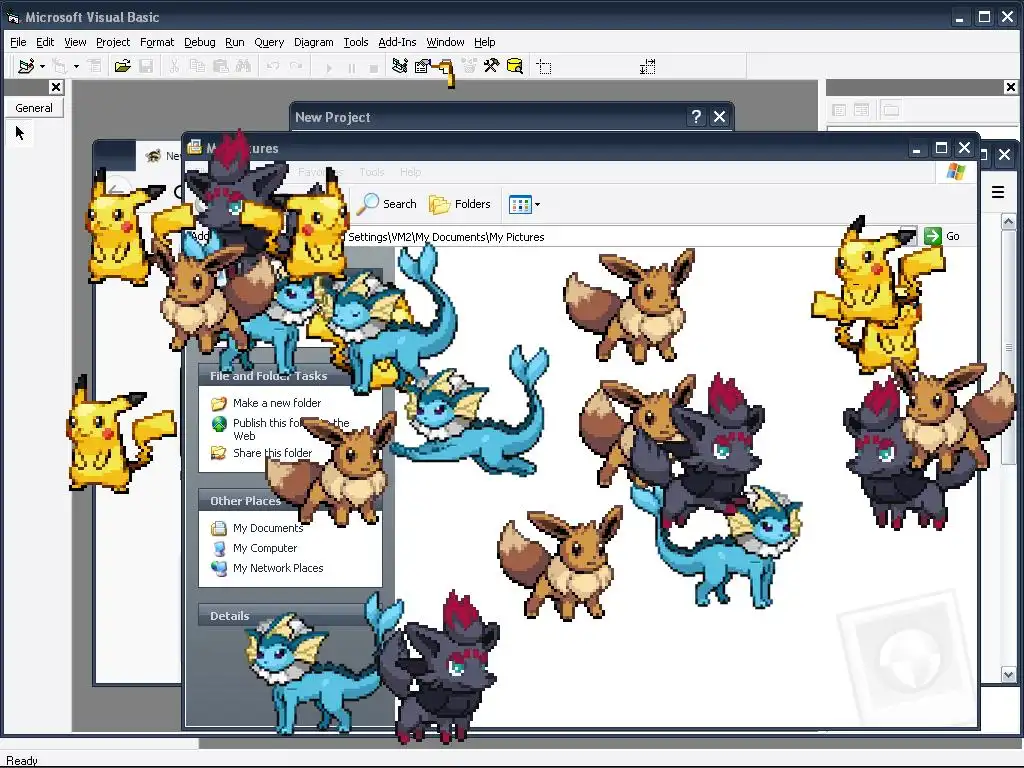Open hamburger menu in the back window
Viewport: 1024px width, 768px height.
[997, 192]
